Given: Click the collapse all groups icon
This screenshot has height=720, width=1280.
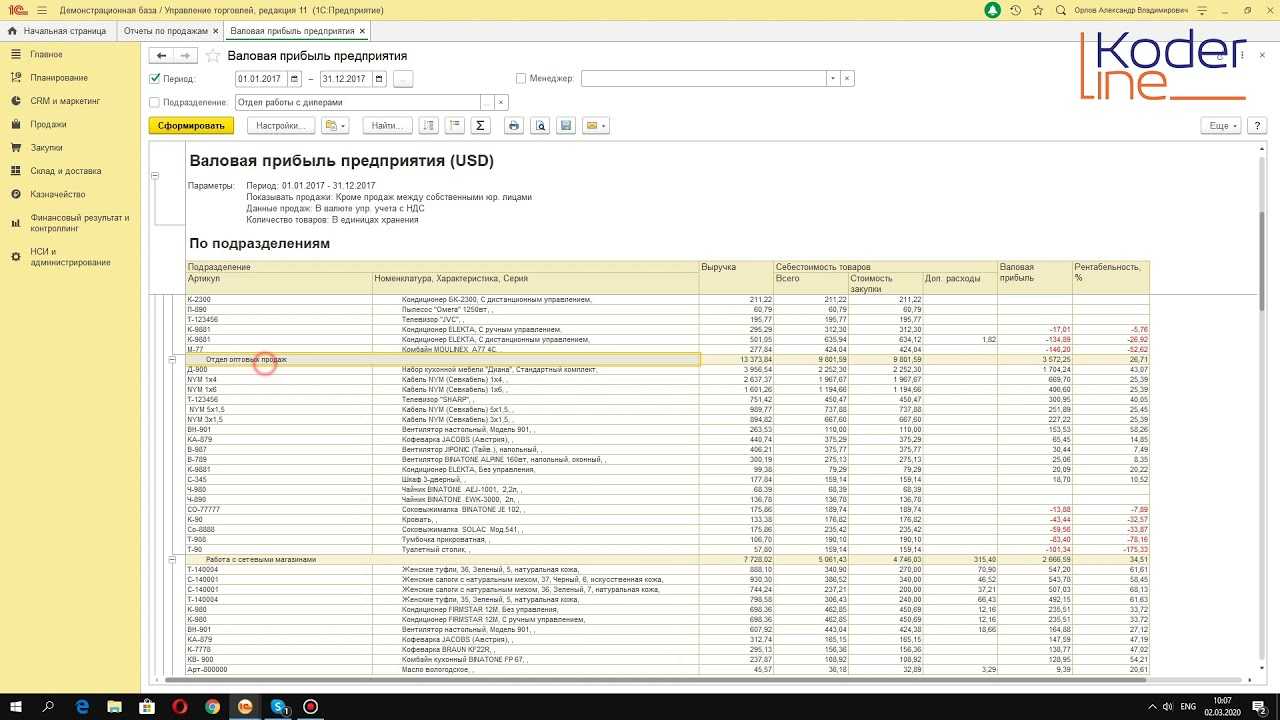Looking at the screenshot, I should (454, 126).
